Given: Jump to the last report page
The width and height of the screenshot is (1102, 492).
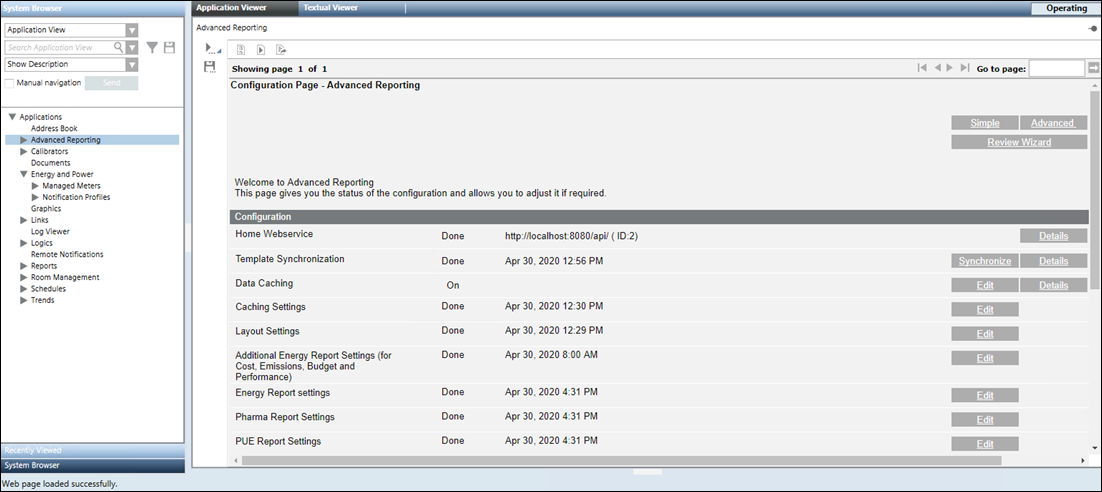Looking at the screenshot, I should [964, 68].
